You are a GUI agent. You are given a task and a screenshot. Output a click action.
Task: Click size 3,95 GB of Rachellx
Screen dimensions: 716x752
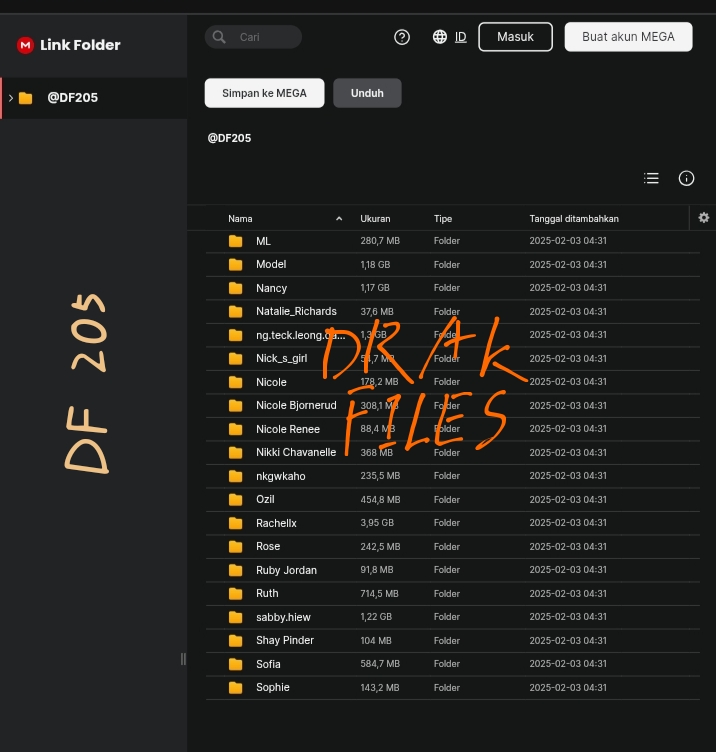tap(377, 523)
